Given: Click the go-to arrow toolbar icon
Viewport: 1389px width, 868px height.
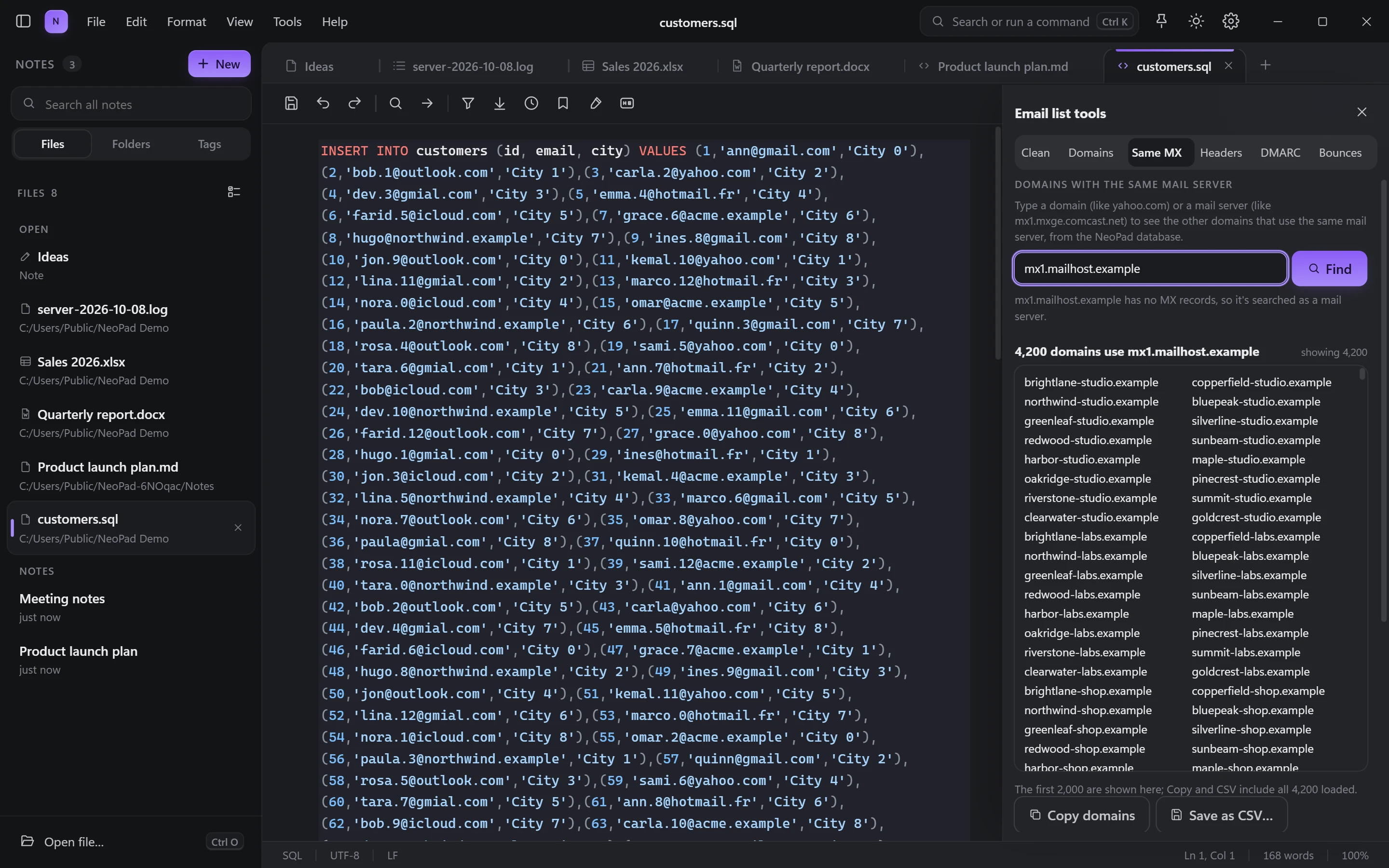Looking at the screenshot, I should (427, 103).
